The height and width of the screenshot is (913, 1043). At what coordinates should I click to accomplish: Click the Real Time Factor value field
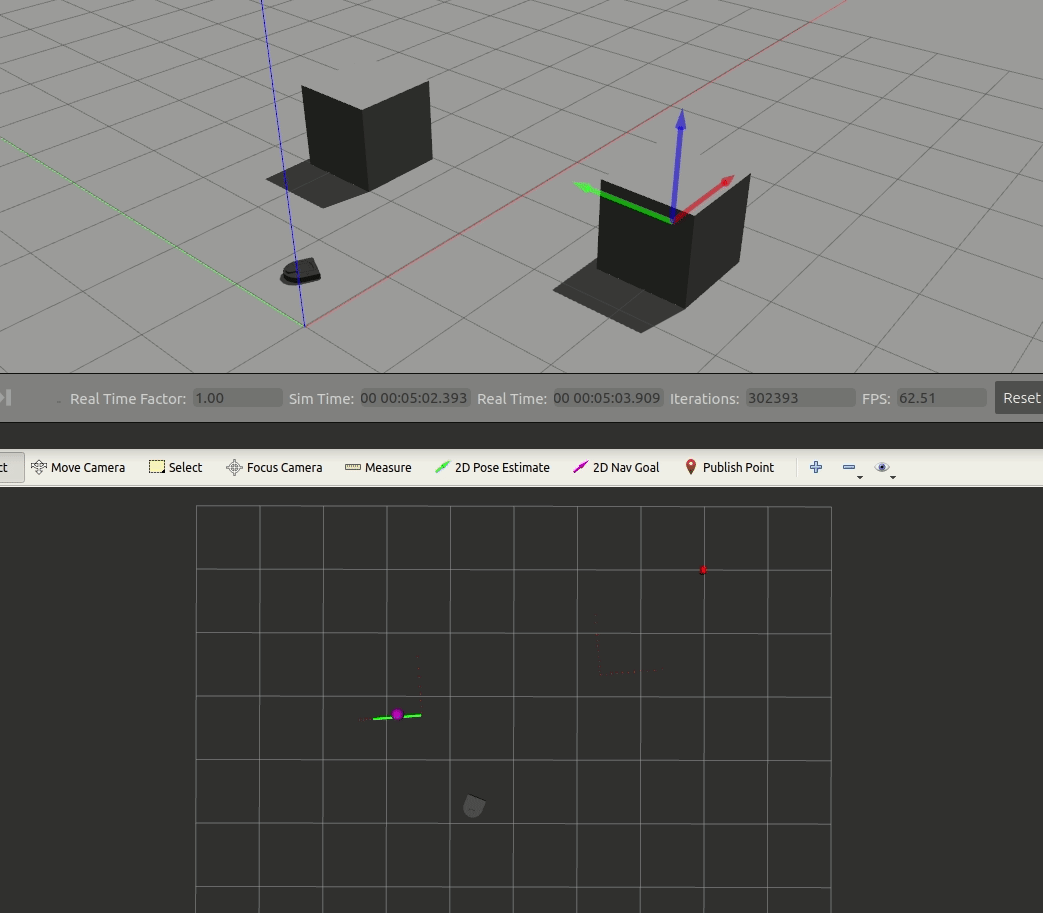pos(237,398)
